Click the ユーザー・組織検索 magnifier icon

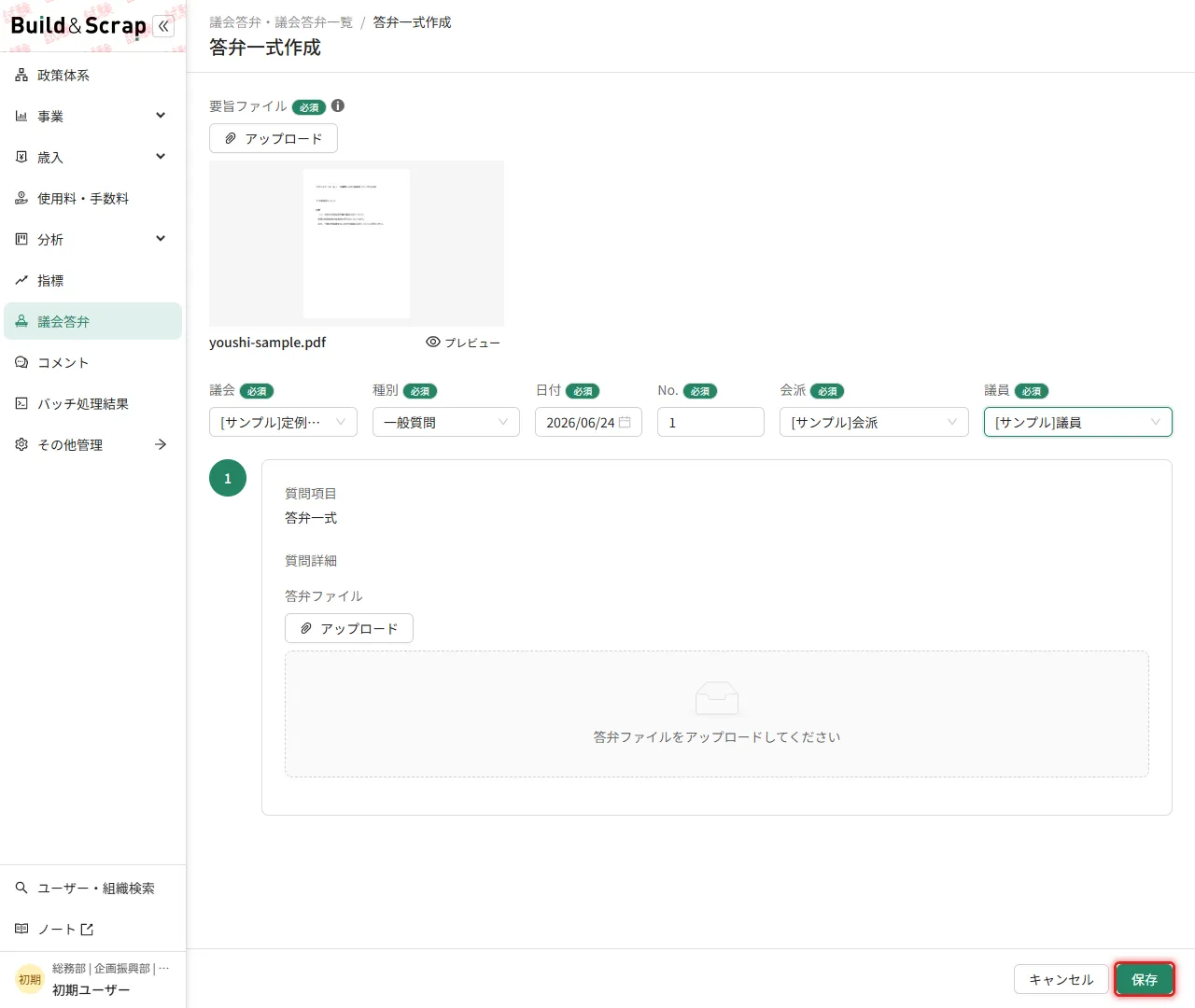pyautogui.click(x=21, y=888)
